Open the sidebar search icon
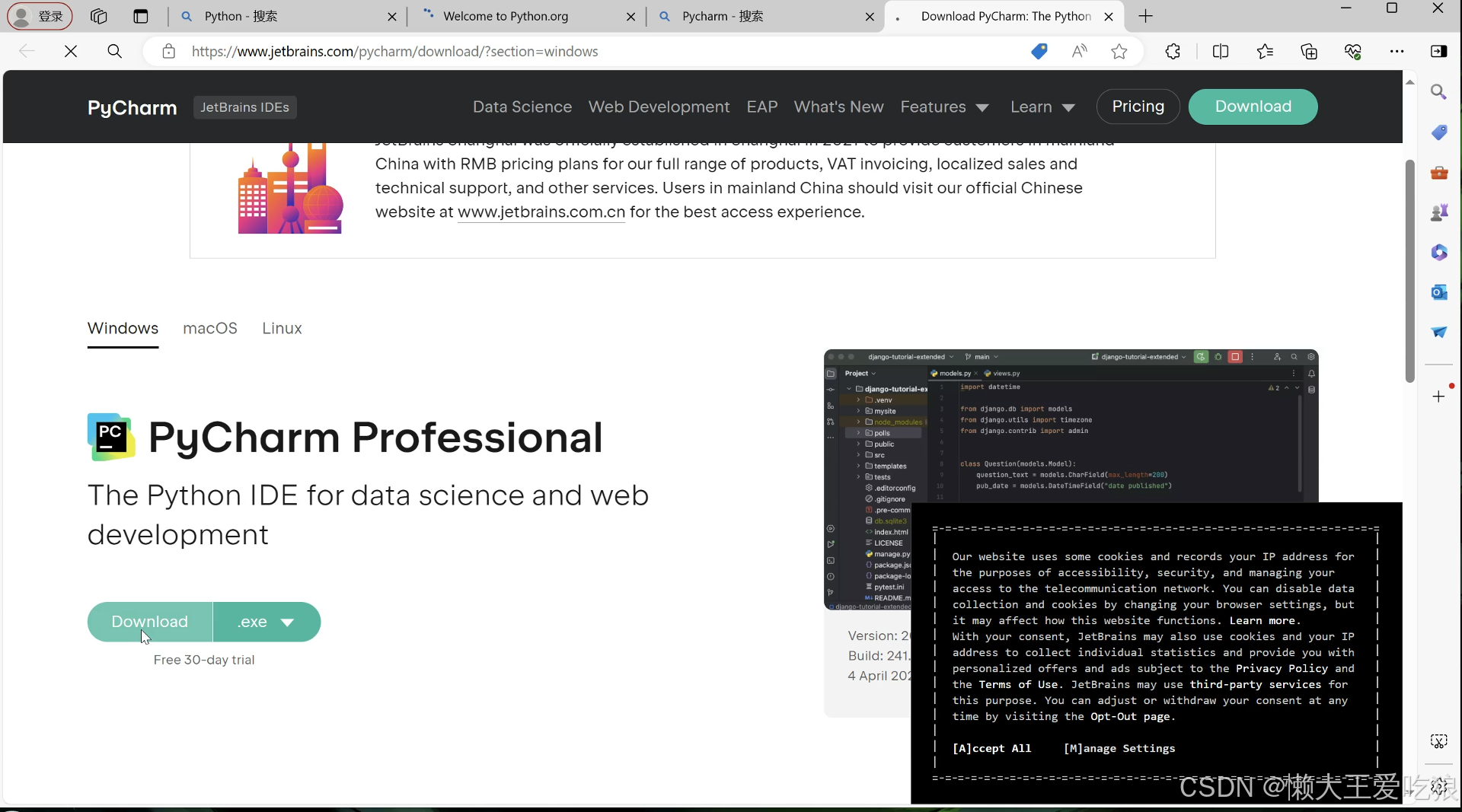The image size is (1462, 812). 1439,92
